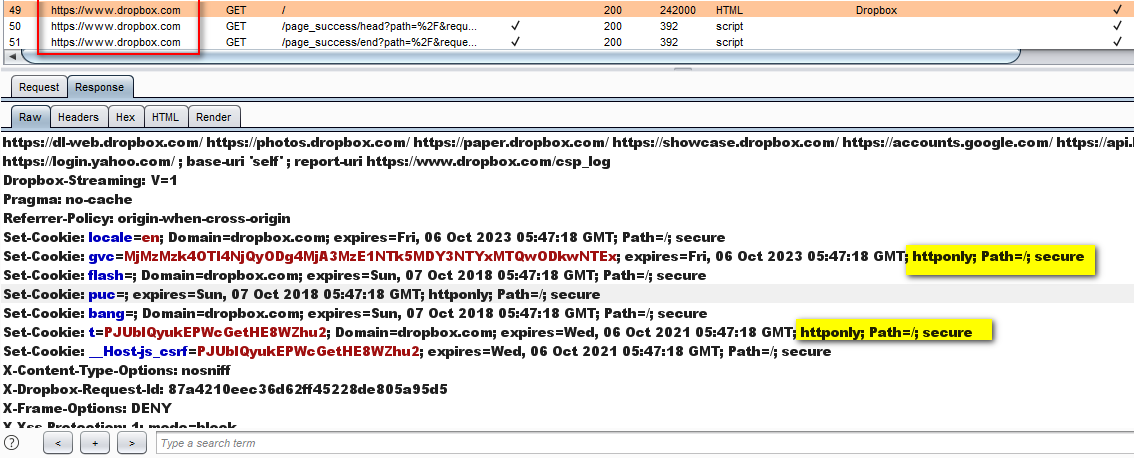1134x458 pixels.
Task: Open the HTML view tab
Action: point(164,117)
